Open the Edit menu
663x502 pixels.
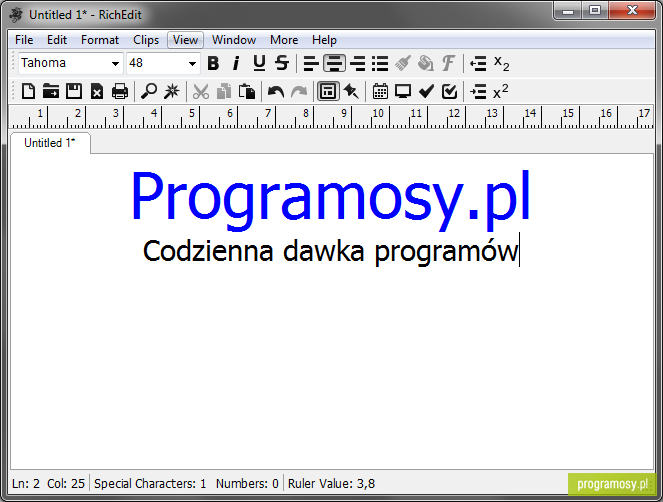pyautogui.click(x=57, y=40)
